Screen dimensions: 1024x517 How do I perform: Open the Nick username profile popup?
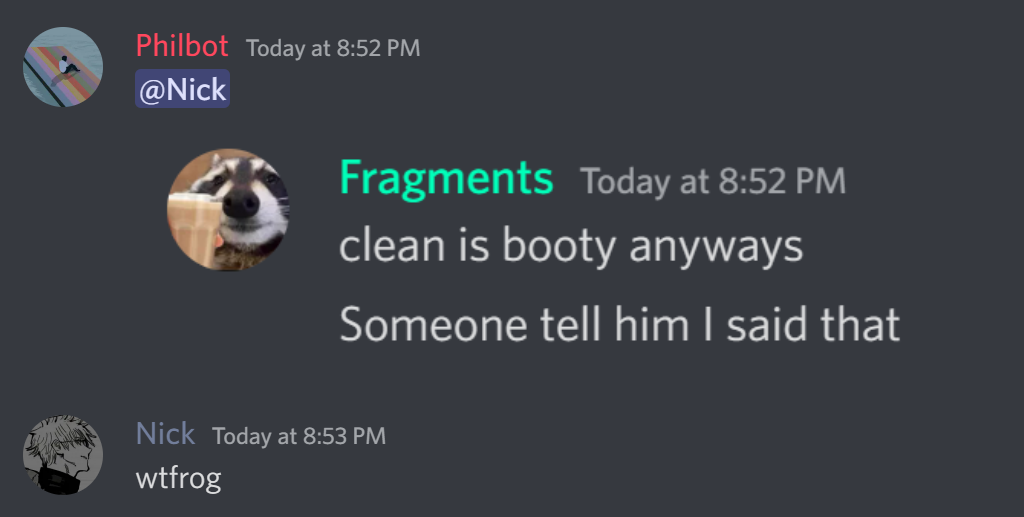pyautogui.click(x=165, y=434)
